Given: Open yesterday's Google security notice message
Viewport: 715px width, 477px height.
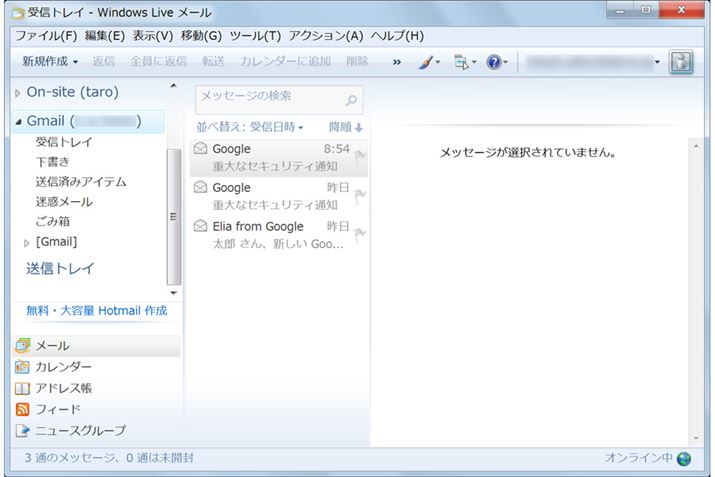Looking at the screenshot, I should tap(279, 196).
